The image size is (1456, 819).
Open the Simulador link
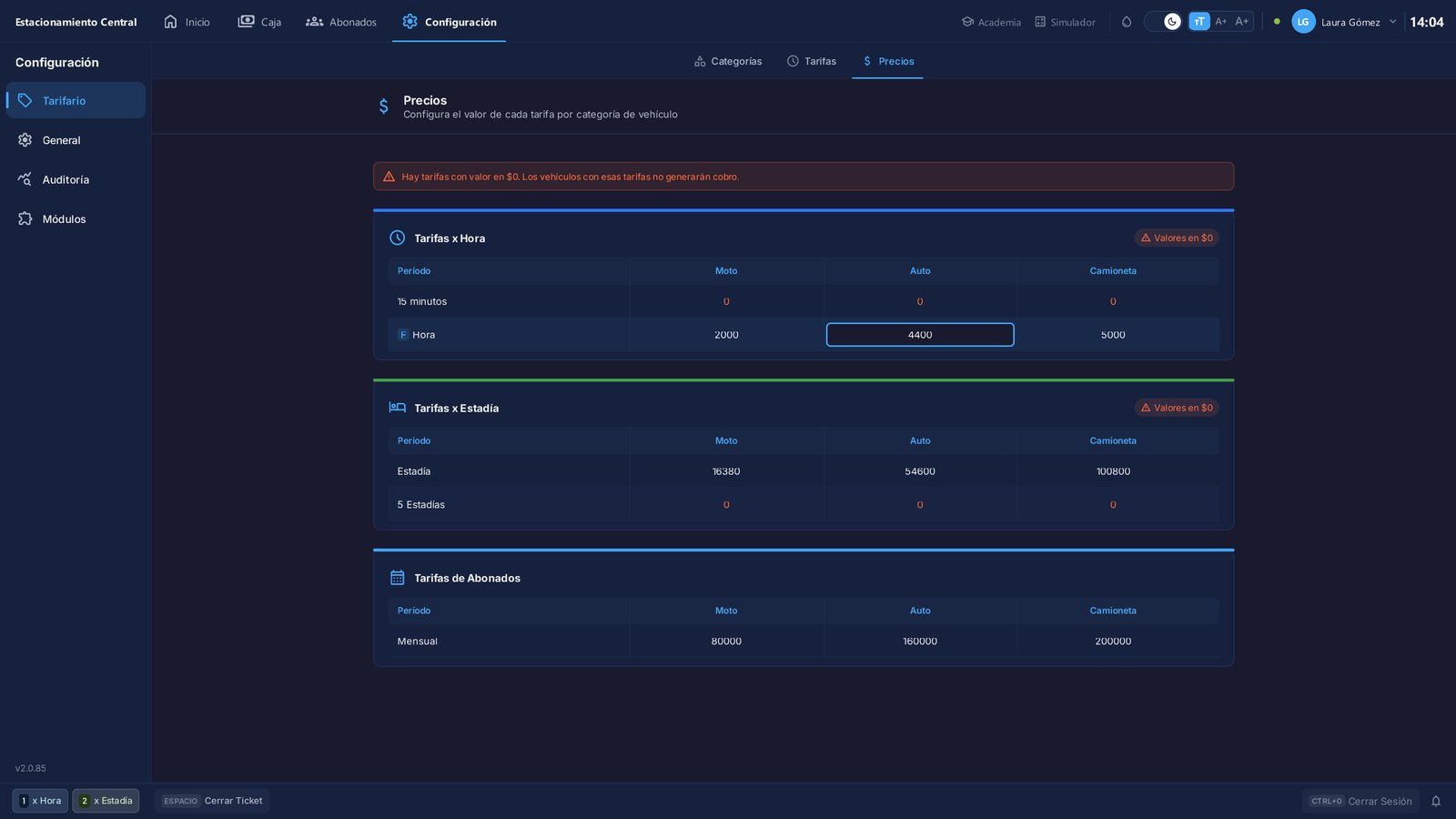coord(1065,22)
